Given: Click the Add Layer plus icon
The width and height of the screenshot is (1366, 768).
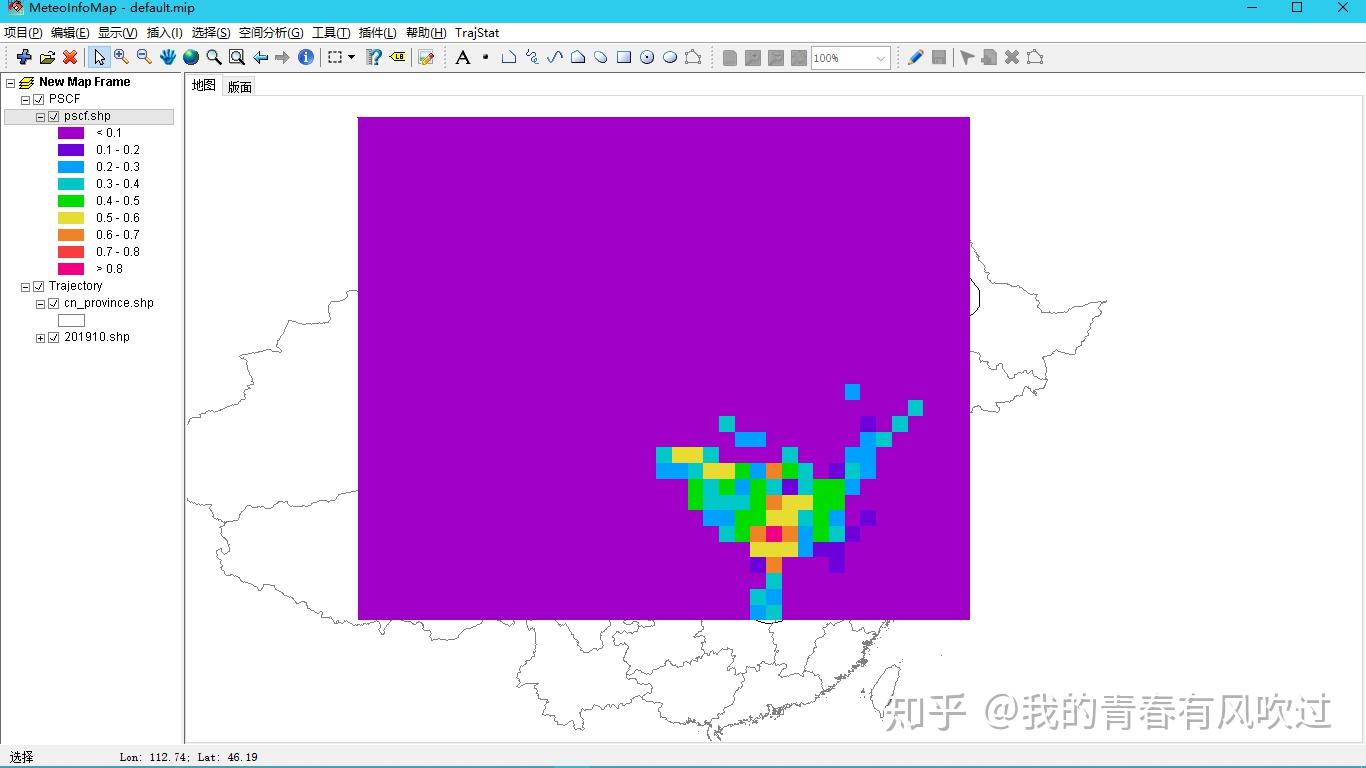Looking at the screenshot, I should (x=23, y=57).
